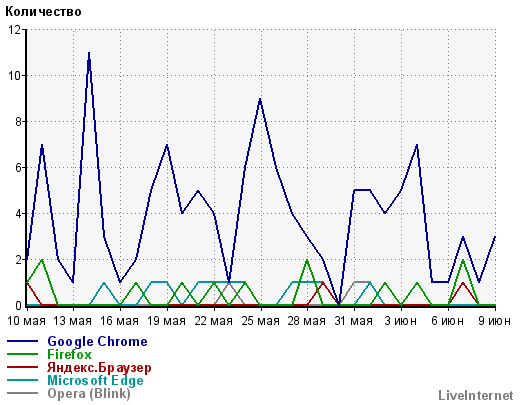The width and height of the screenshot is (520, 405).
Task: Click the 31 мая x-axis label
Action: click(354, 321)
